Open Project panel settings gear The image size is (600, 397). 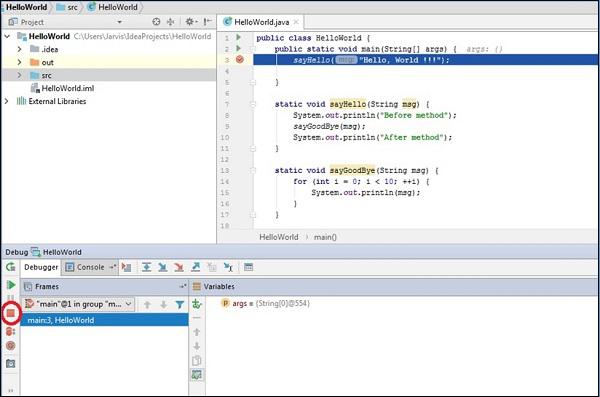191,22
